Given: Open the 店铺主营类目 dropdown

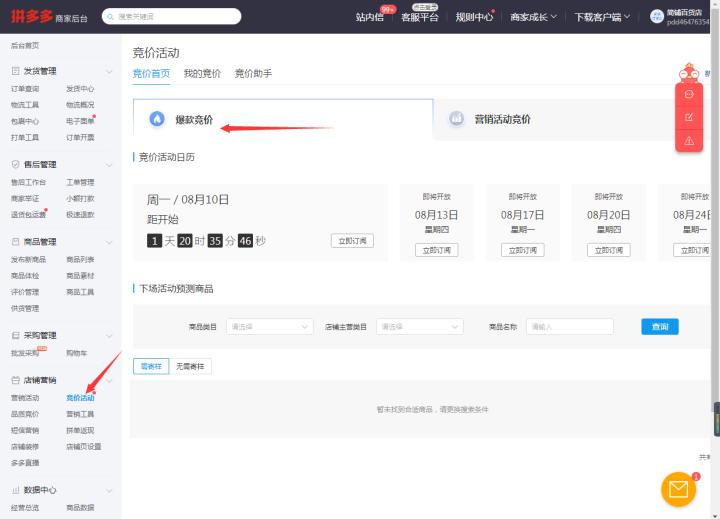Looking at the screenshot, I should [x=420, y=327].
